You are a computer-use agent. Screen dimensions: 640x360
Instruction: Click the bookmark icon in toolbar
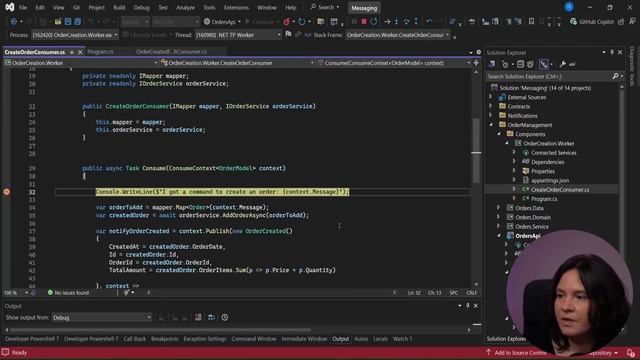click(531, 22)
